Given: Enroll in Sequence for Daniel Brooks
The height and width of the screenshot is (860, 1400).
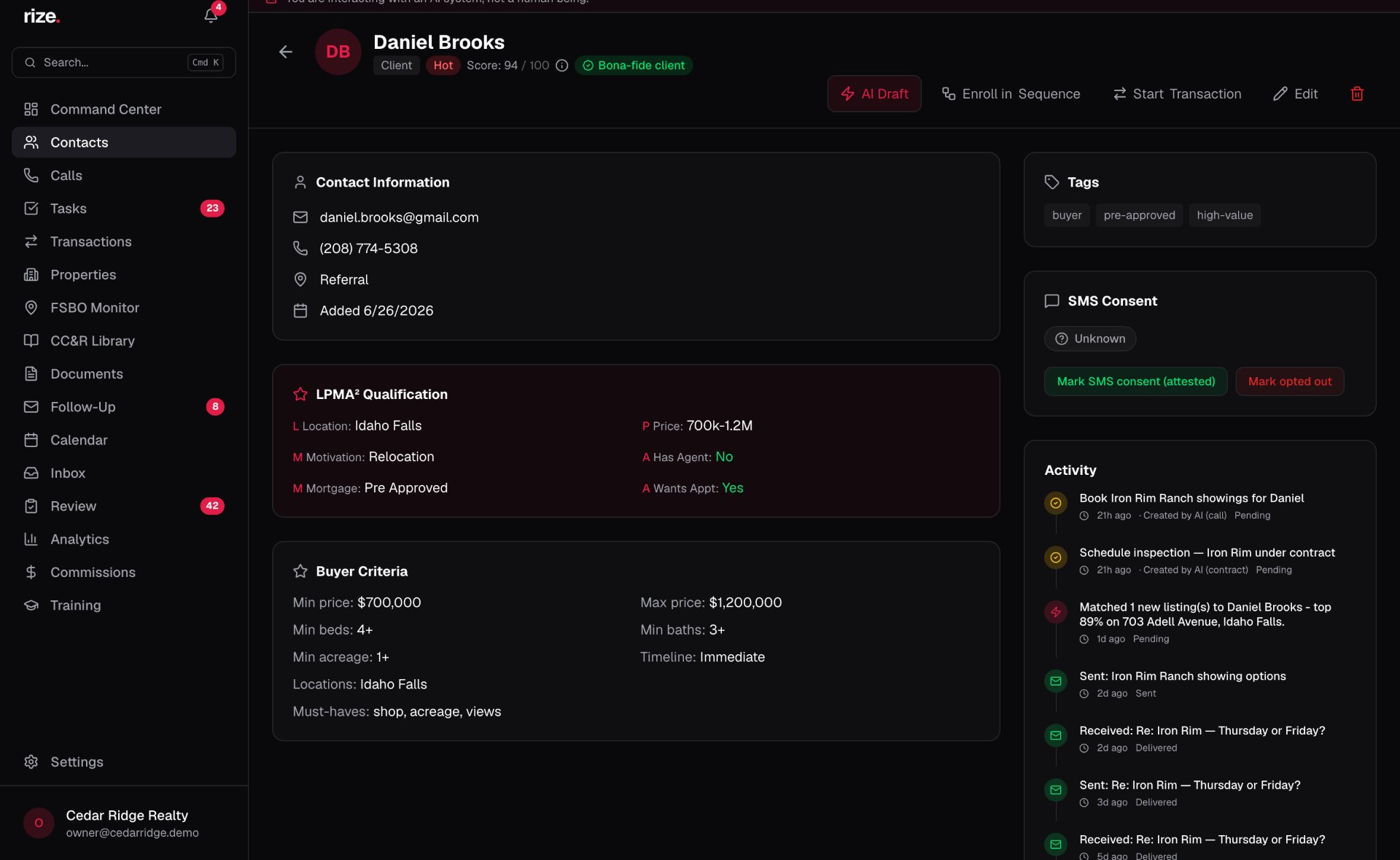Looking at the screenshot, I should tap(1011, 94).
